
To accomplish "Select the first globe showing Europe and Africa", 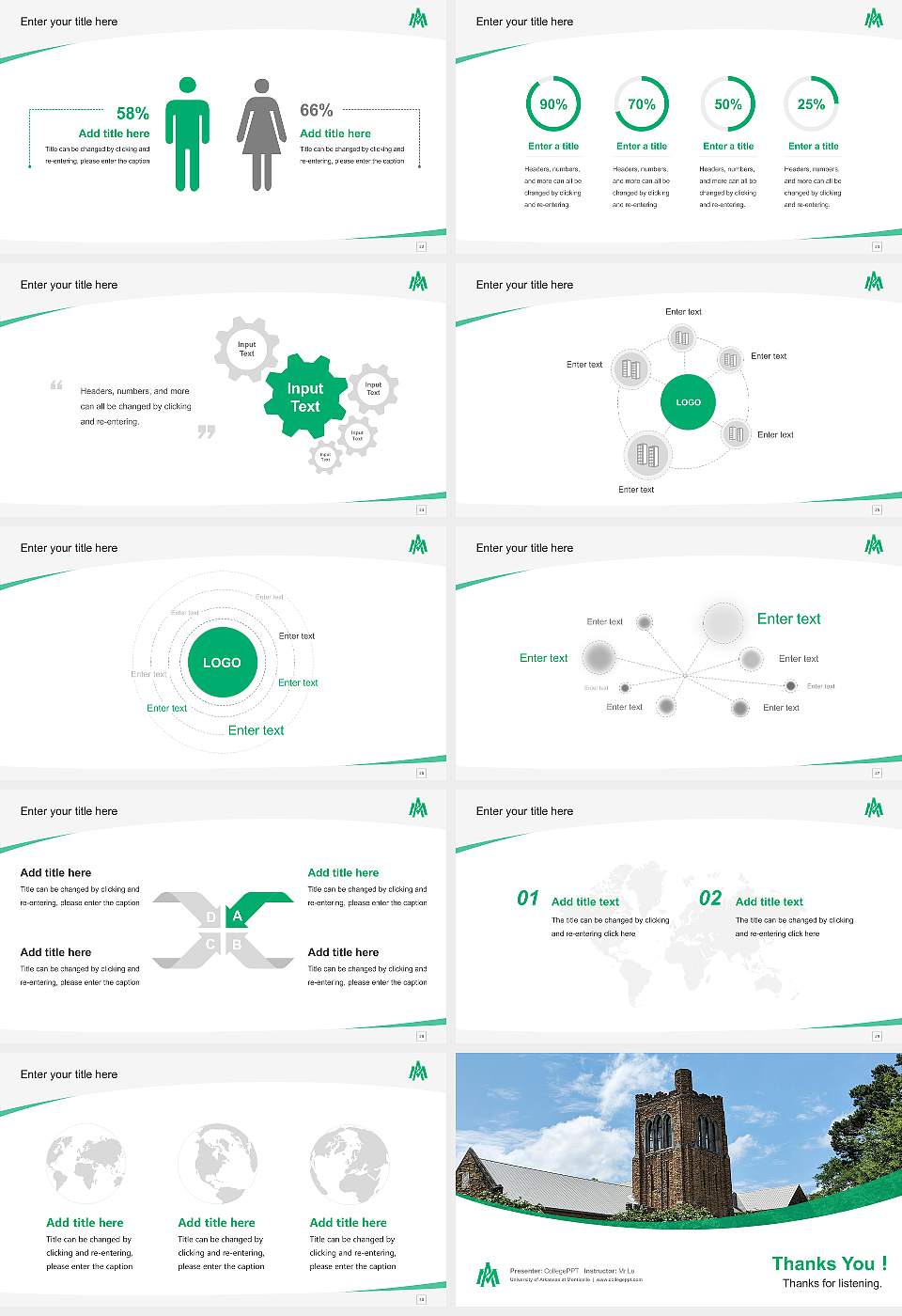I will pyautogui.click(x=86, y=1164).
